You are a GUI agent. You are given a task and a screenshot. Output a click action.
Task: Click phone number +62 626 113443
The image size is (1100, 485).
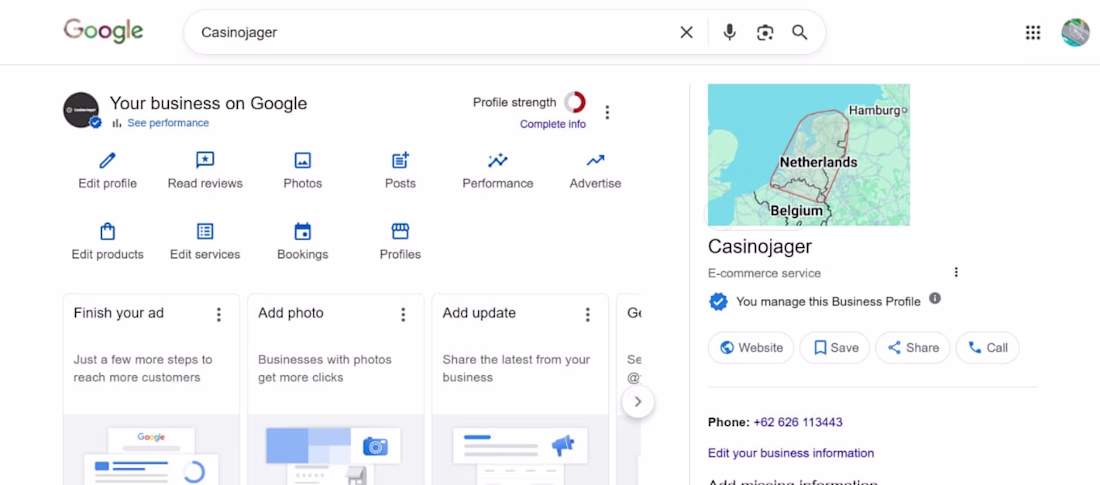pos(798,423)
